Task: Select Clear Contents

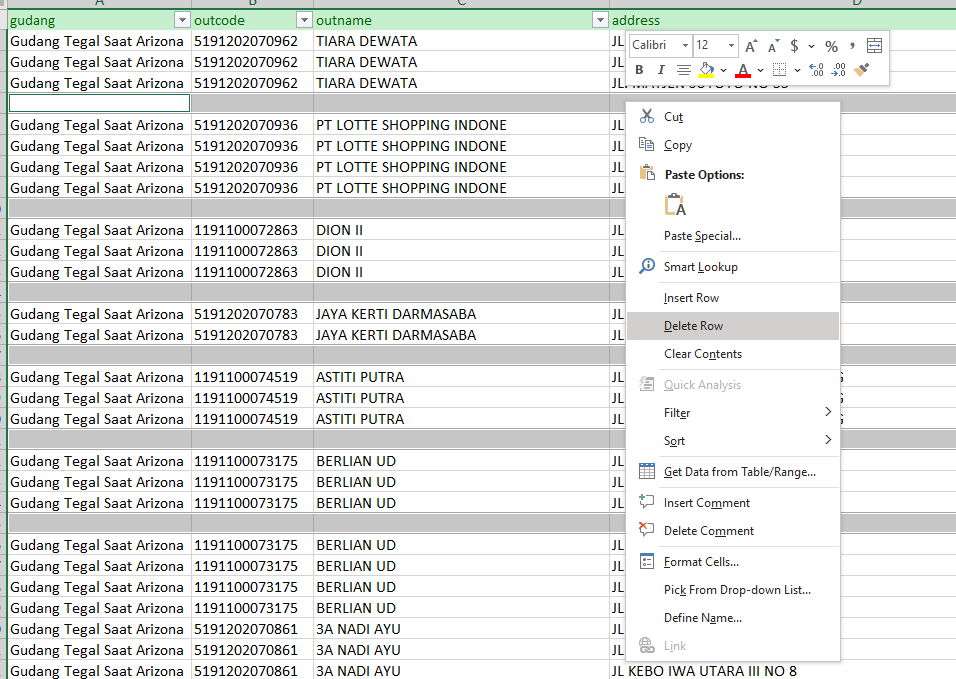Action: point(733,354)
